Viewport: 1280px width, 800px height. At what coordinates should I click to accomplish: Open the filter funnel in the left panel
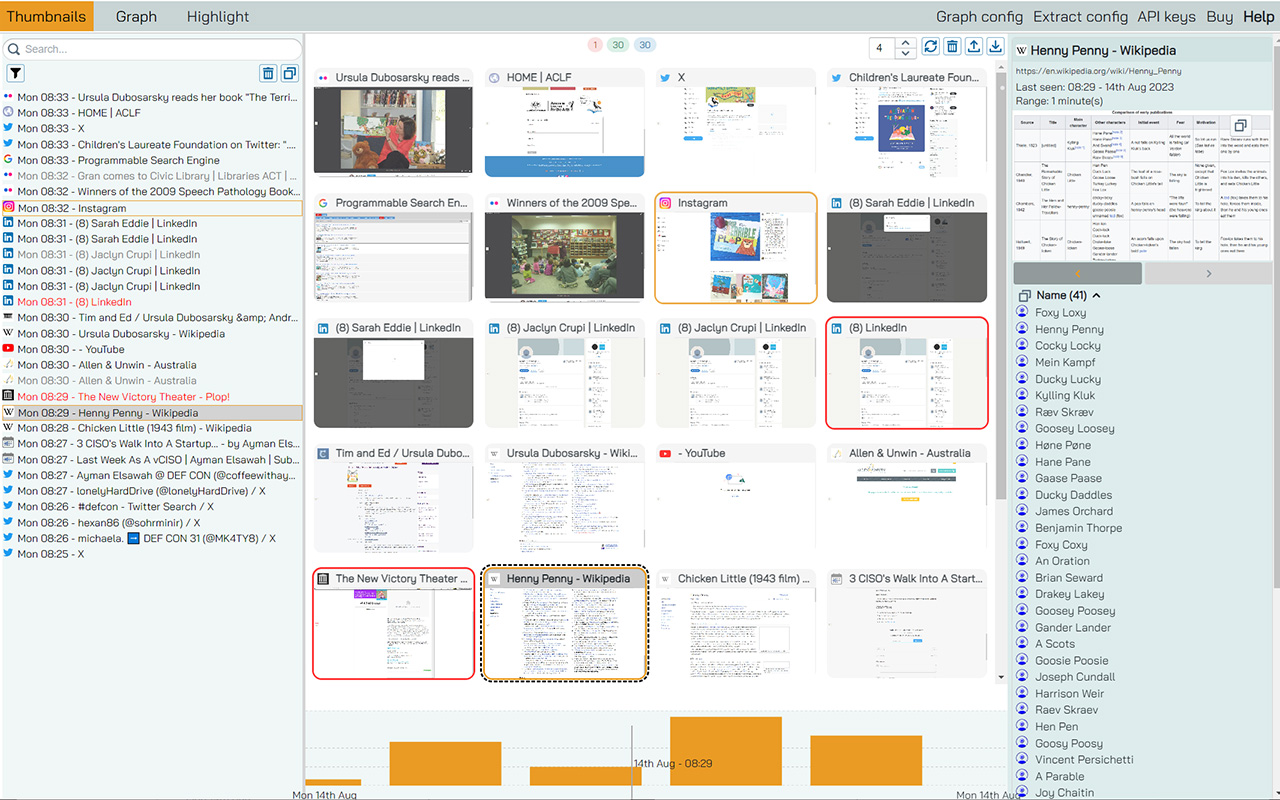tap(15, 73)
